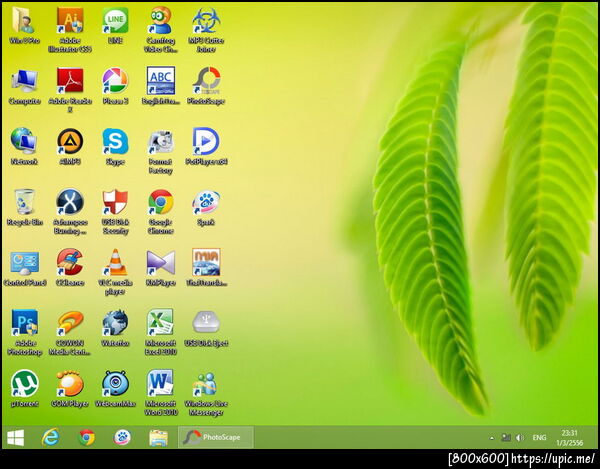This screenshot has height=469, width=600.
Task: Open the volume control tray icon
Action: point(520,438)
